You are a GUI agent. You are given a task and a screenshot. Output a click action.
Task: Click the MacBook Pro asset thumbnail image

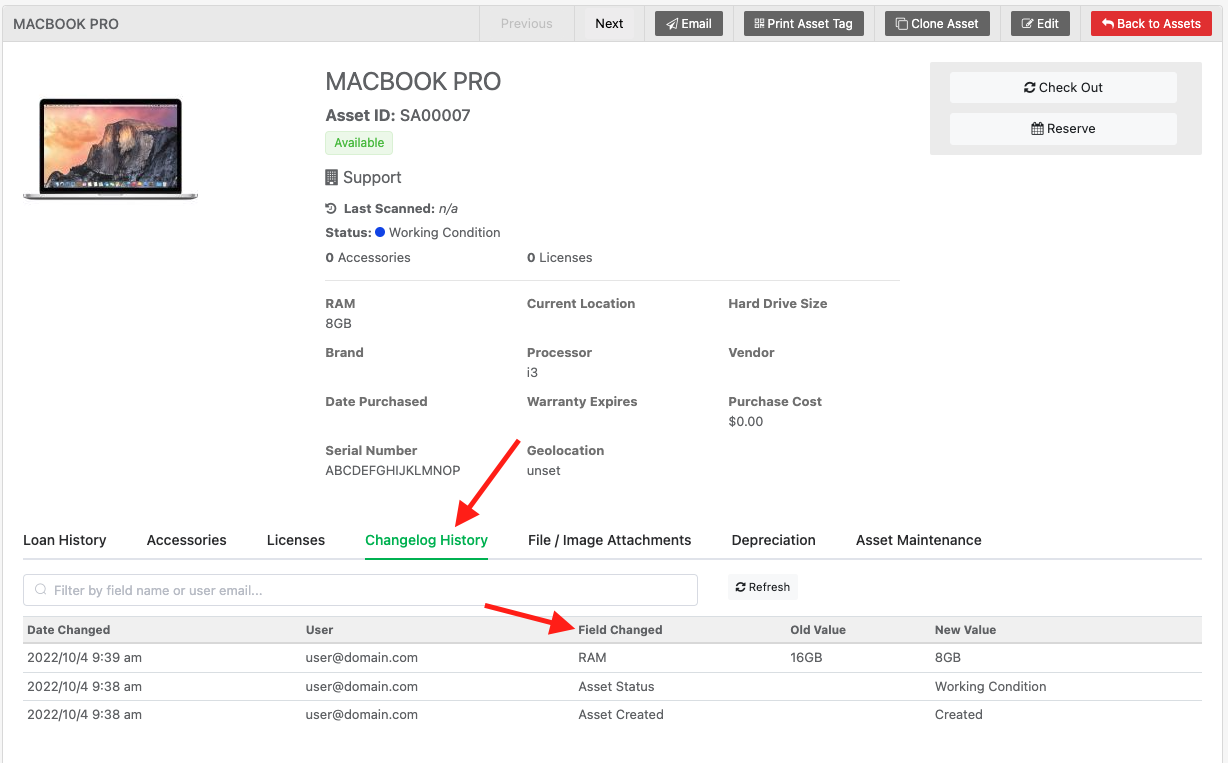coord(110,148)
